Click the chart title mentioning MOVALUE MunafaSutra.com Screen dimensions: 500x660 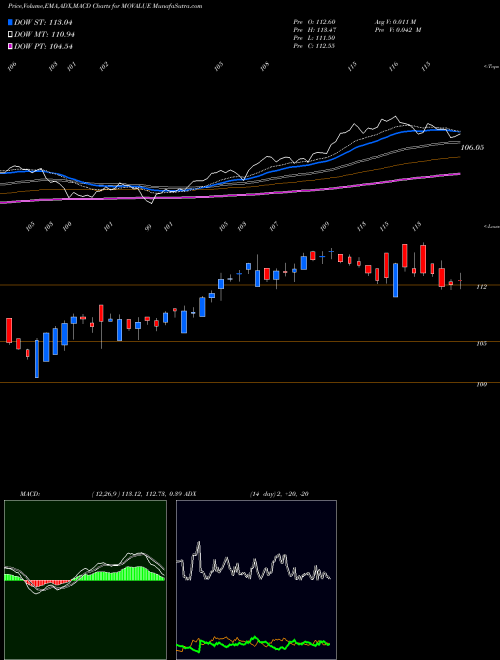[x=105, y=6]
